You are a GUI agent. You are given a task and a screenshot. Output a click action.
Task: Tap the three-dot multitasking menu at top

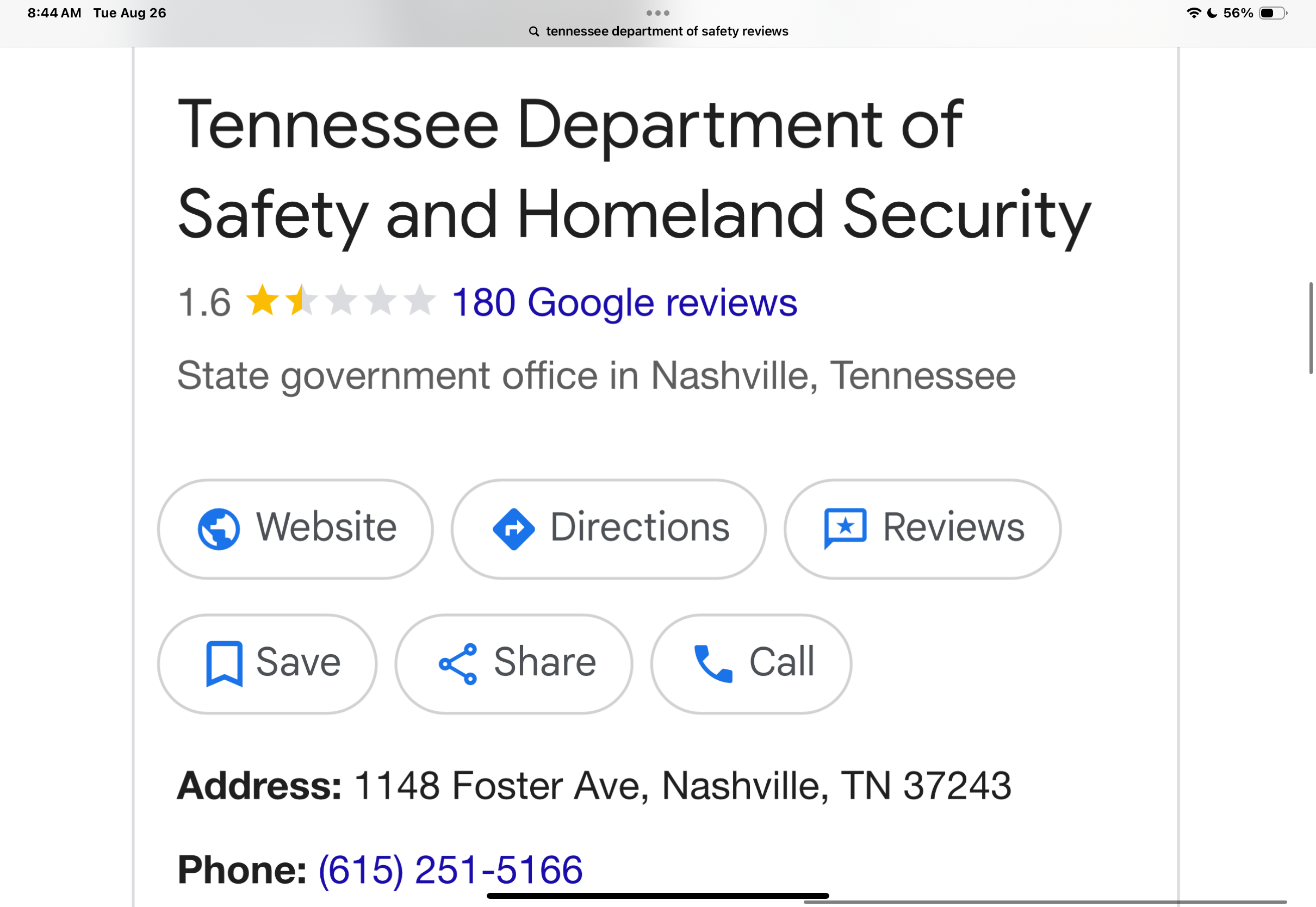pyautogui.click(x=658, y=13)
